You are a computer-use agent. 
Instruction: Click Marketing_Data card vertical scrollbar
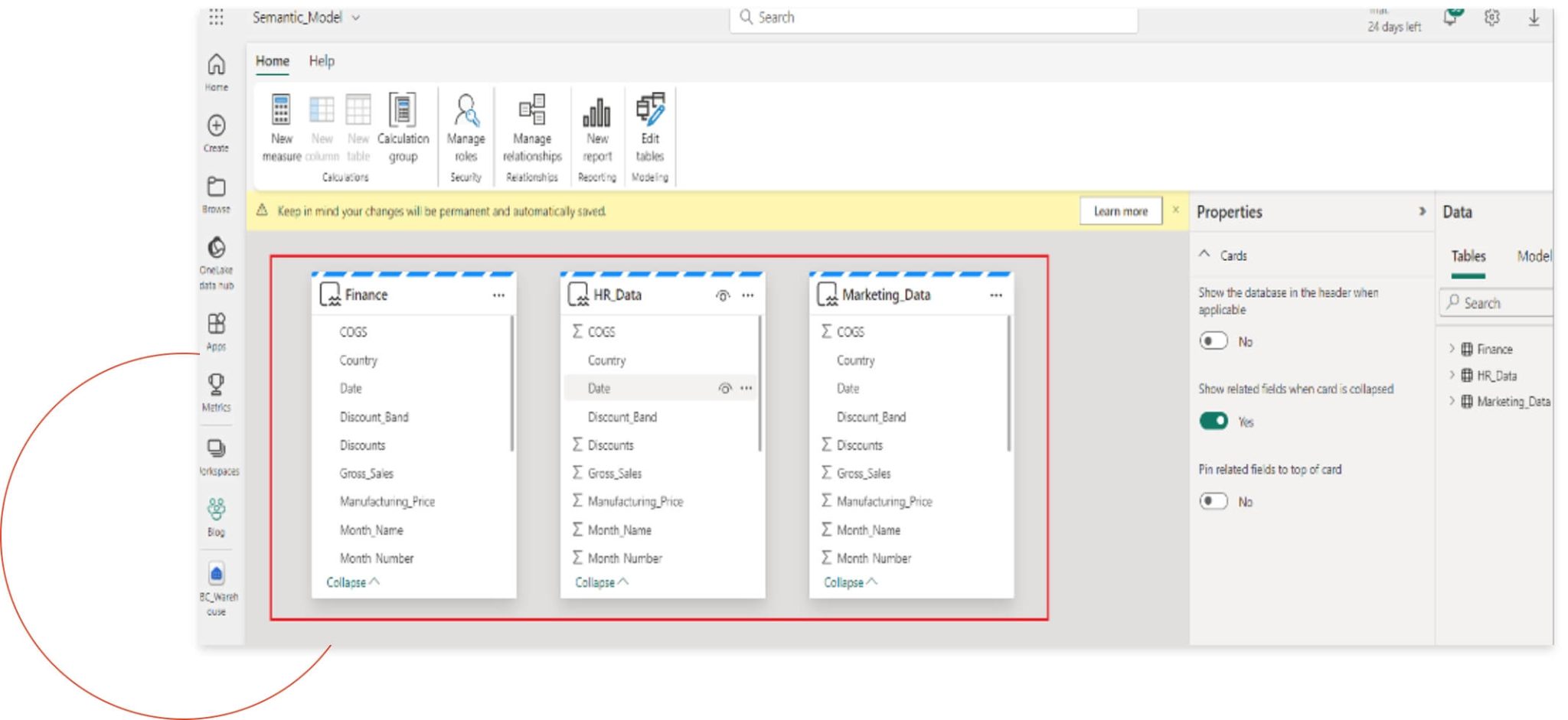tap(1009, 383)
